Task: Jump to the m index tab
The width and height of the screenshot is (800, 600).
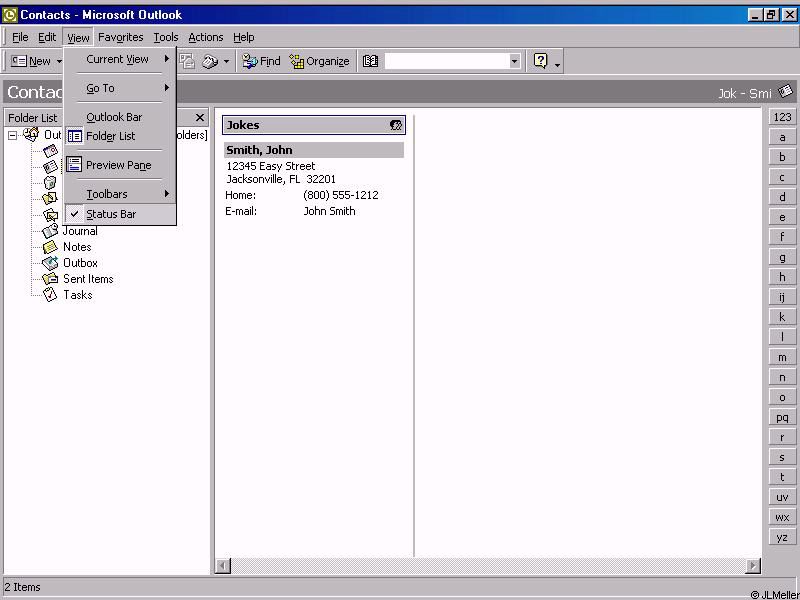Action: point(782,357)
